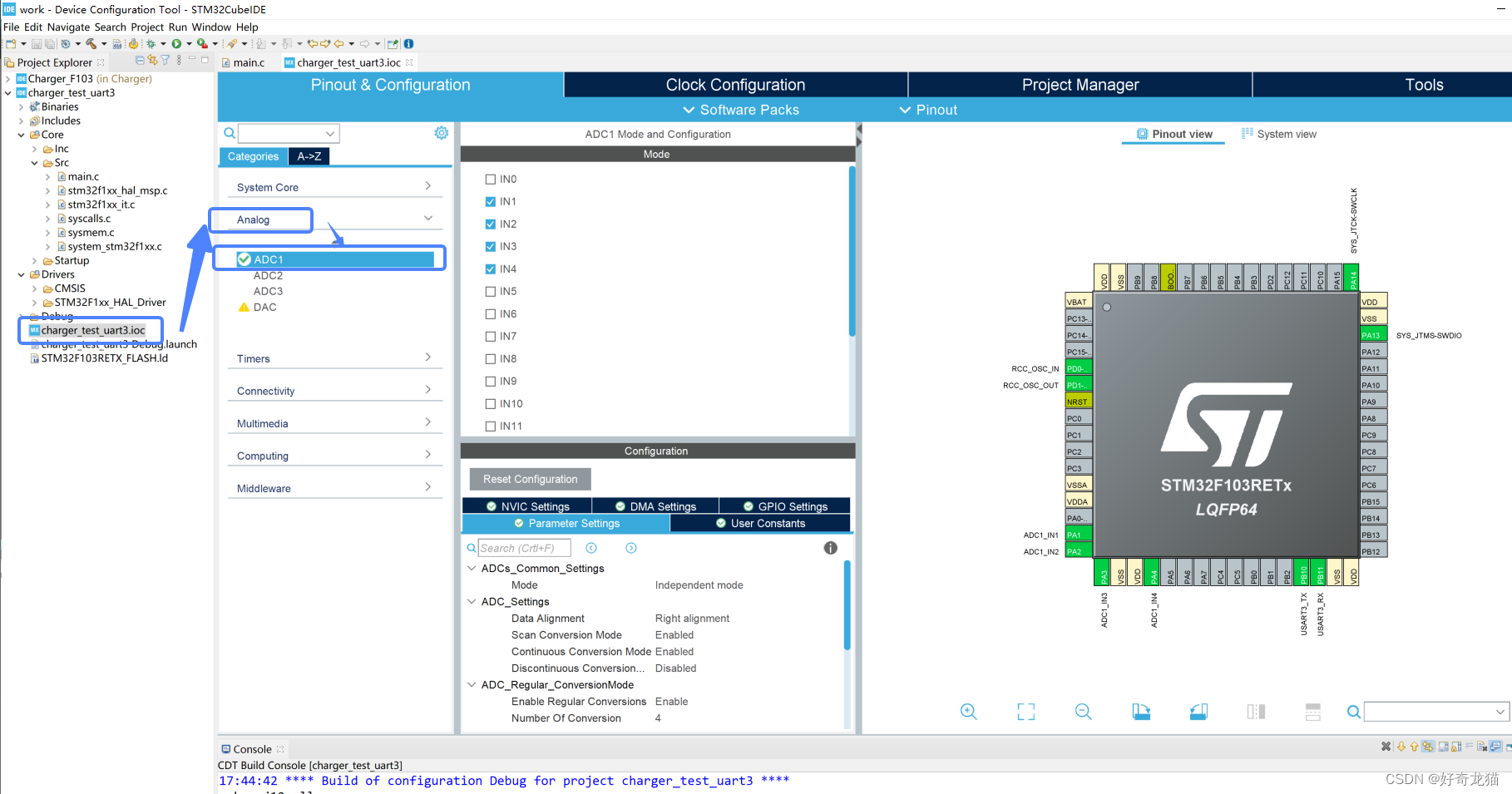The image size is (1512, 794).
Task: Switch to the Clock Configuration tab
Action: [x=734, y=84]
